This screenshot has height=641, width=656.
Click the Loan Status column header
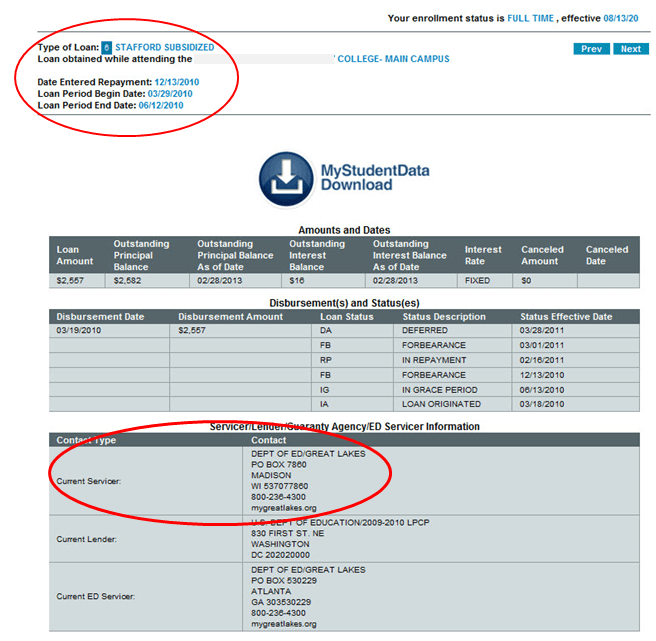tap(346, 317)
